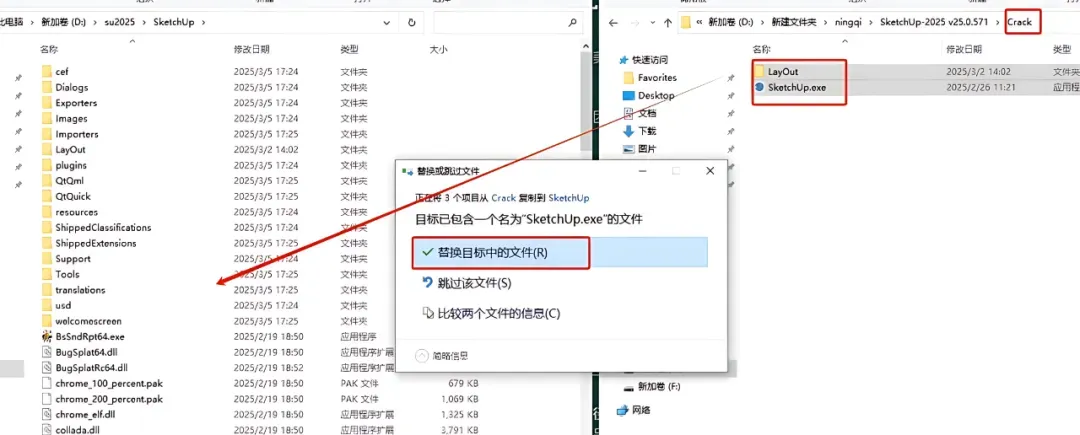Screen dimensions: 1080x435
Task: Click the « overflow chevron in right address bar
Action: (x=700, y=23)
